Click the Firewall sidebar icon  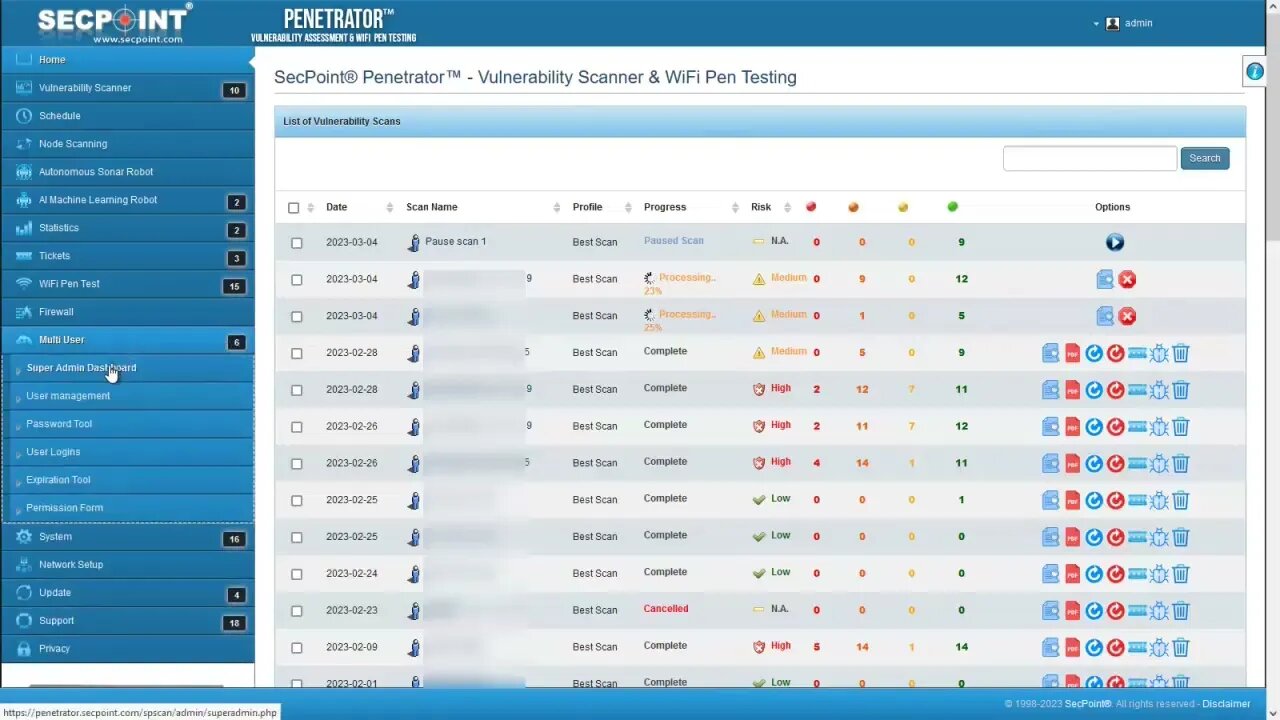coord(24,312)
